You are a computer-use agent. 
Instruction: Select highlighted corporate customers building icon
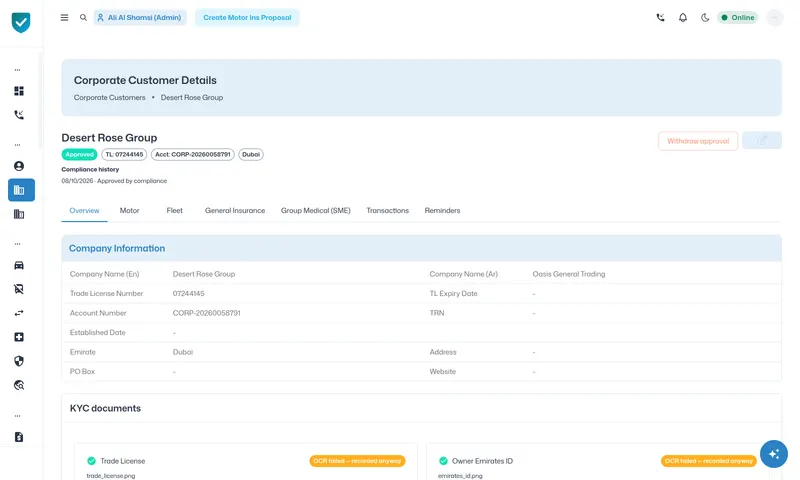[21, 190]
